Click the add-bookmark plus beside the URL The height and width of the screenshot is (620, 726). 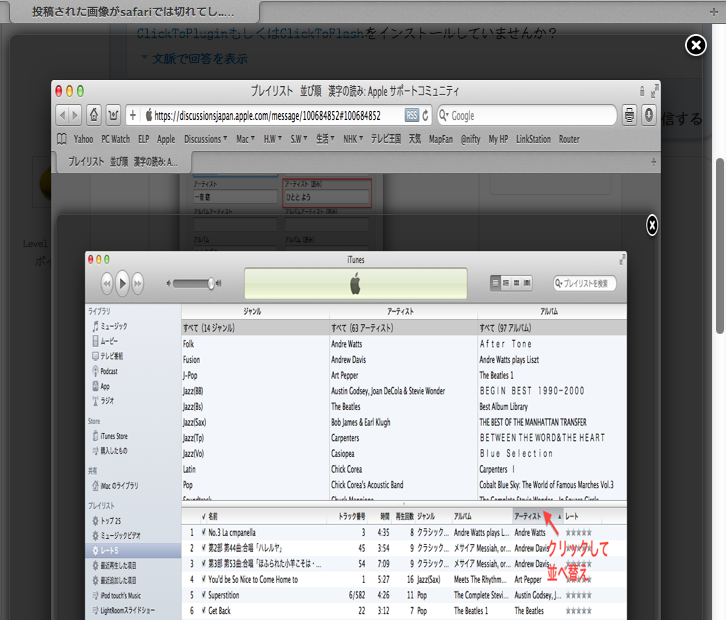[x=133, y=115]
